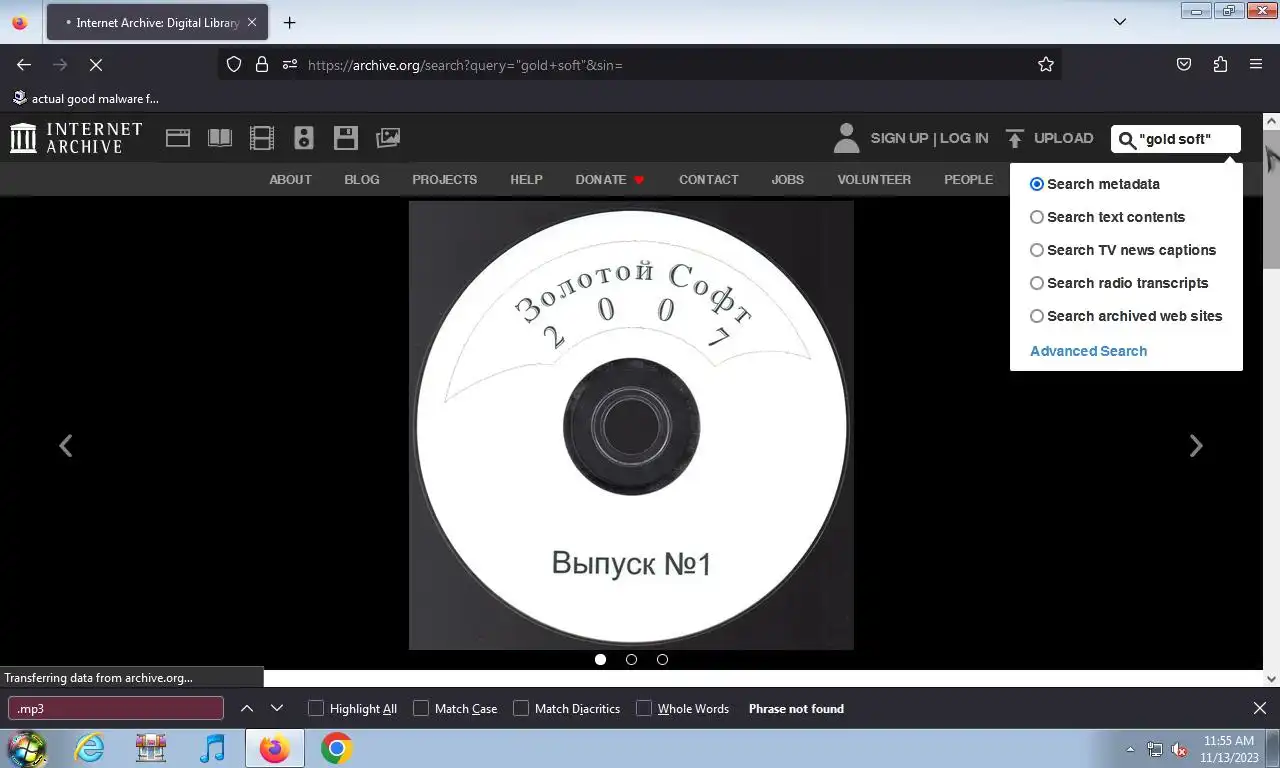
Task: Open the ABOUT menu item
Action: point(290,180)
